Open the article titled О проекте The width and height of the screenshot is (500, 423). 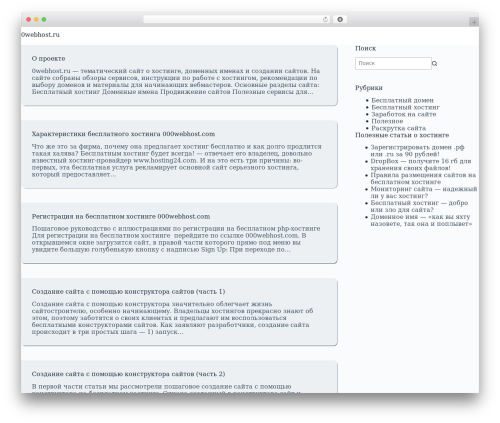point(48,58)
